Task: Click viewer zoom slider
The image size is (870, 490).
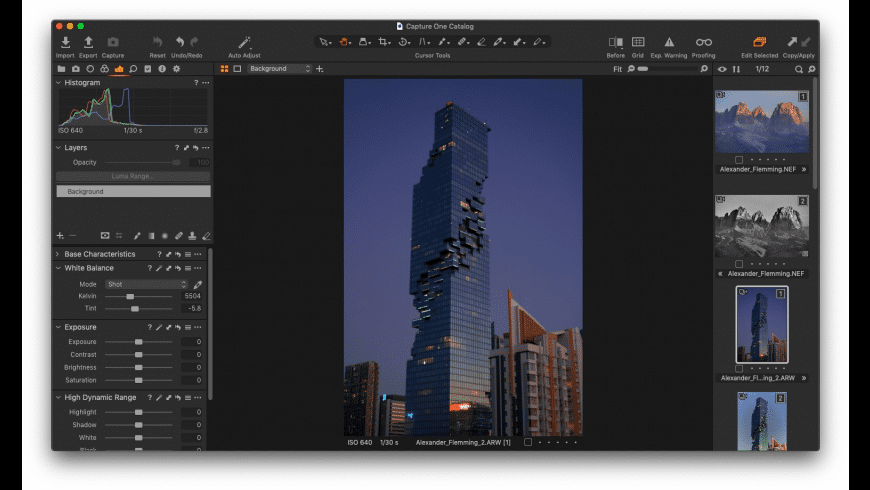Action: tap(667, 69)
